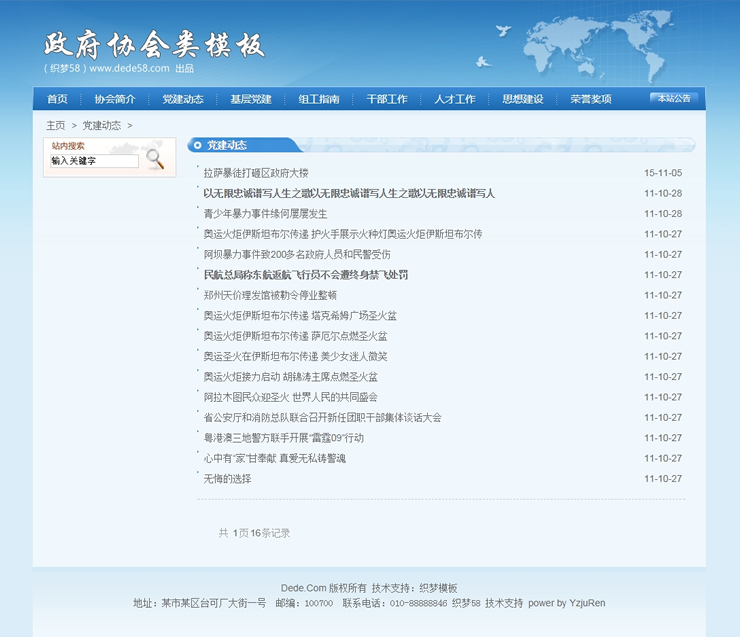Type in the 输入关键字 search field
This screenshot has width=740, height=637.
94,161
